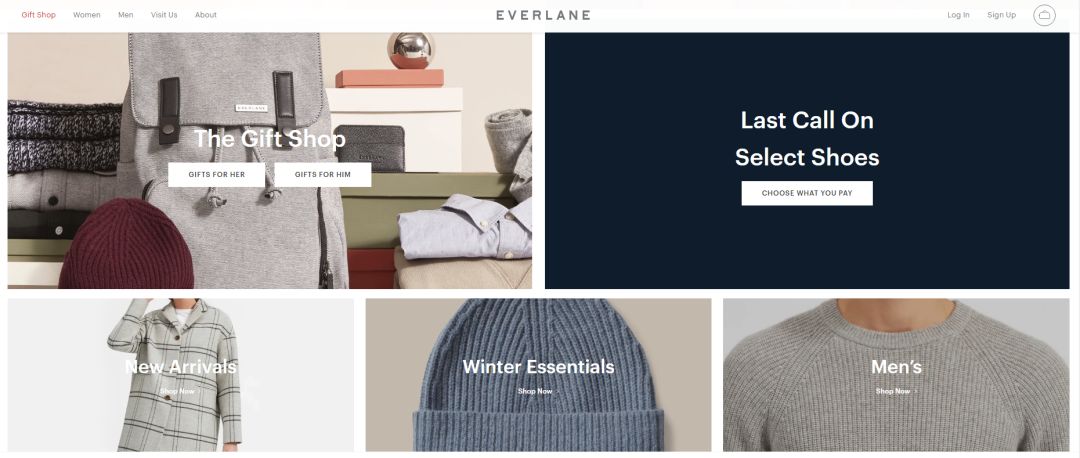Open the Men menu
The width and height of the screenshot is (1080, 458).
[125, 15]
